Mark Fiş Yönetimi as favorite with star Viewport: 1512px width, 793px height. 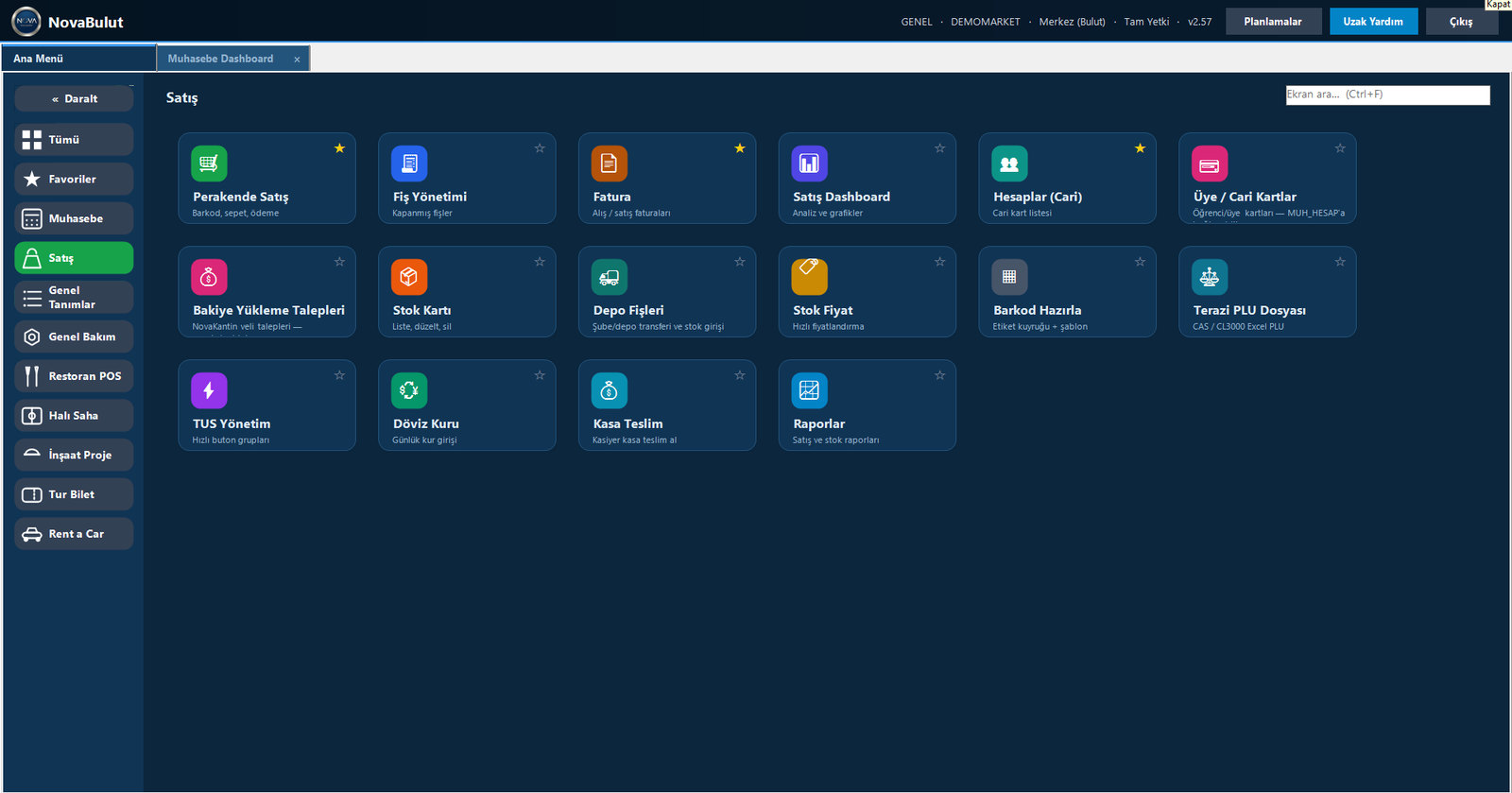(540, 148)
